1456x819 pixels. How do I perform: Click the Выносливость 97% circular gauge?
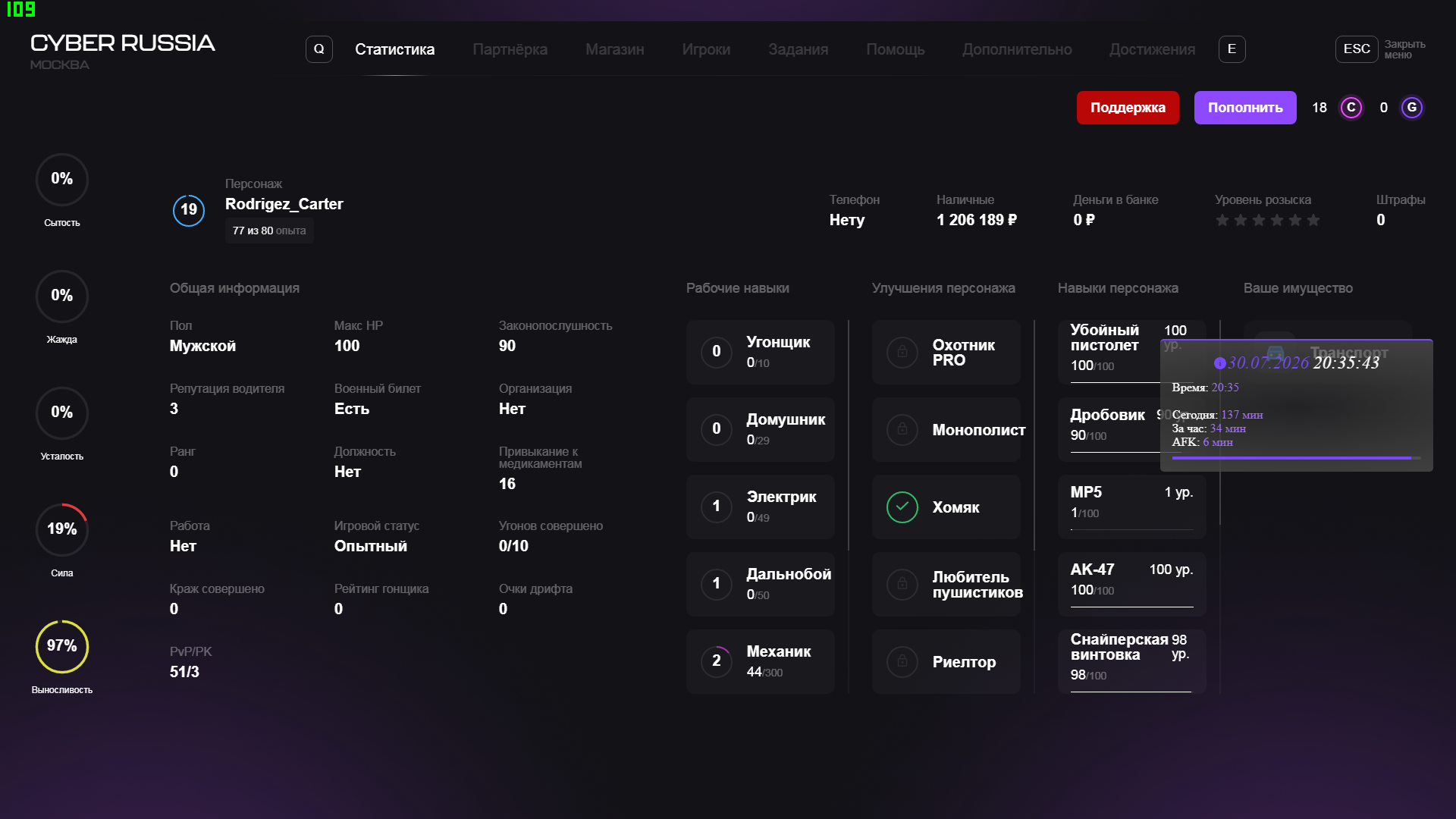(62, 647)
